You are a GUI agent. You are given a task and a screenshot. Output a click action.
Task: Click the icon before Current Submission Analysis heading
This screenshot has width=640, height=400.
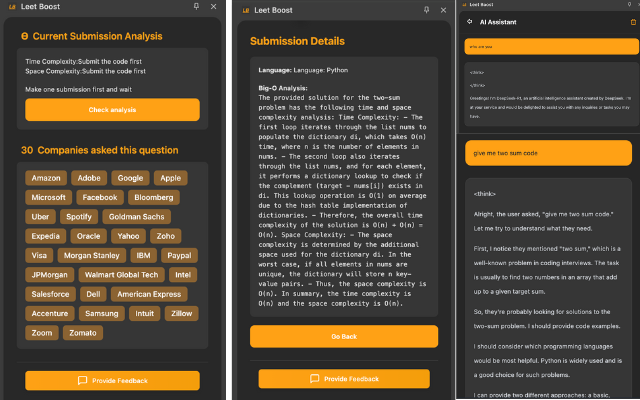[x=24, y=37]
